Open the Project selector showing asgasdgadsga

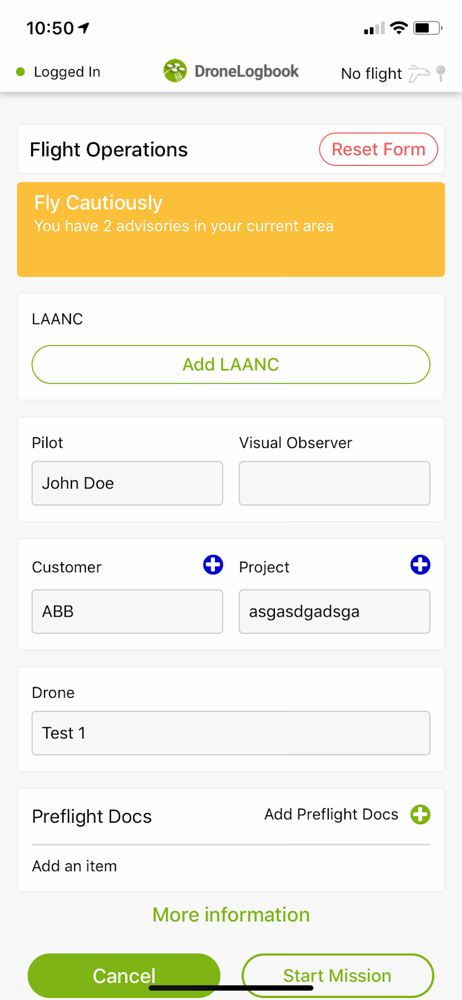click(x=334, y=612)
